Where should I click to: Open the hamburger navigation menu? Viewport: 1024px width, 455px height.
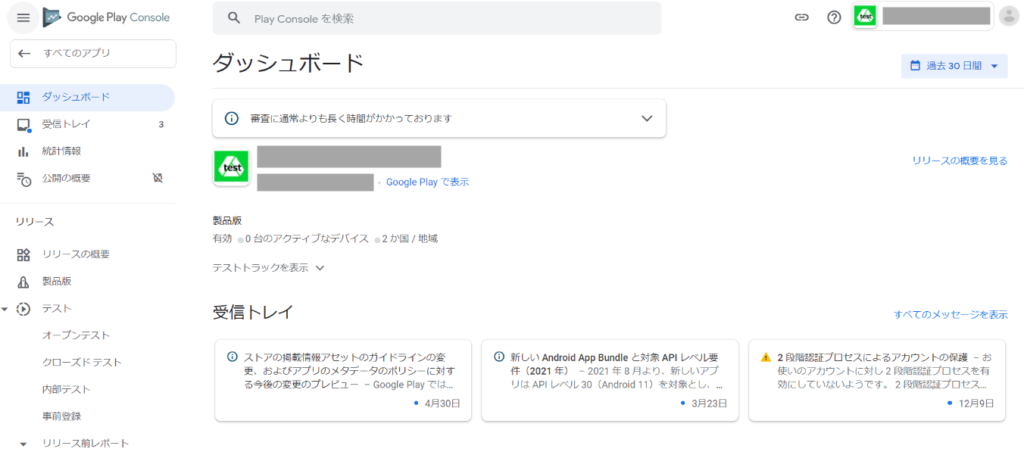tap(23, 18)
